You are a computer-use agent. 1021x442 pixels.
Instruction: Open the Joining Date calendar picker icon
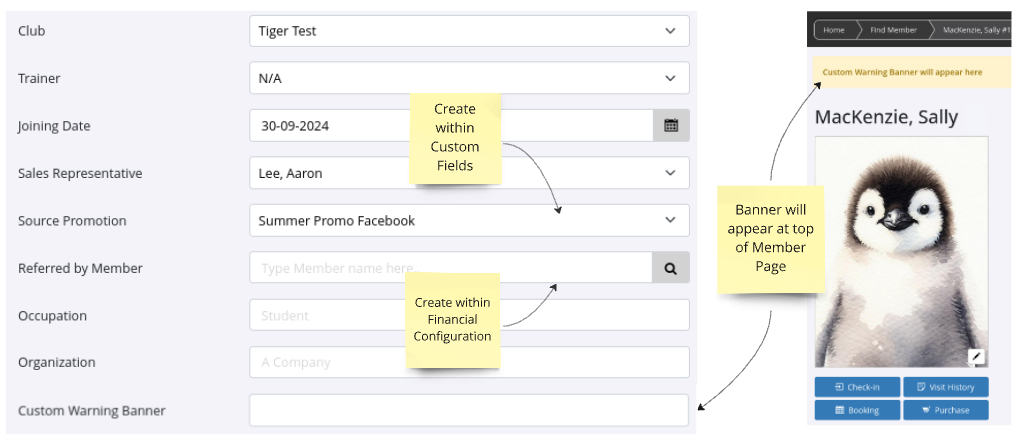tap(671, 126)
